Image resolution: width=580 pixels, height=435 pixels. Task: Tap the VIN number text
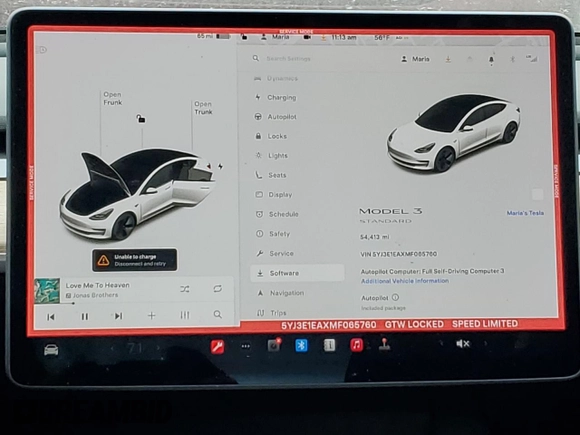[x=398, y=254]
